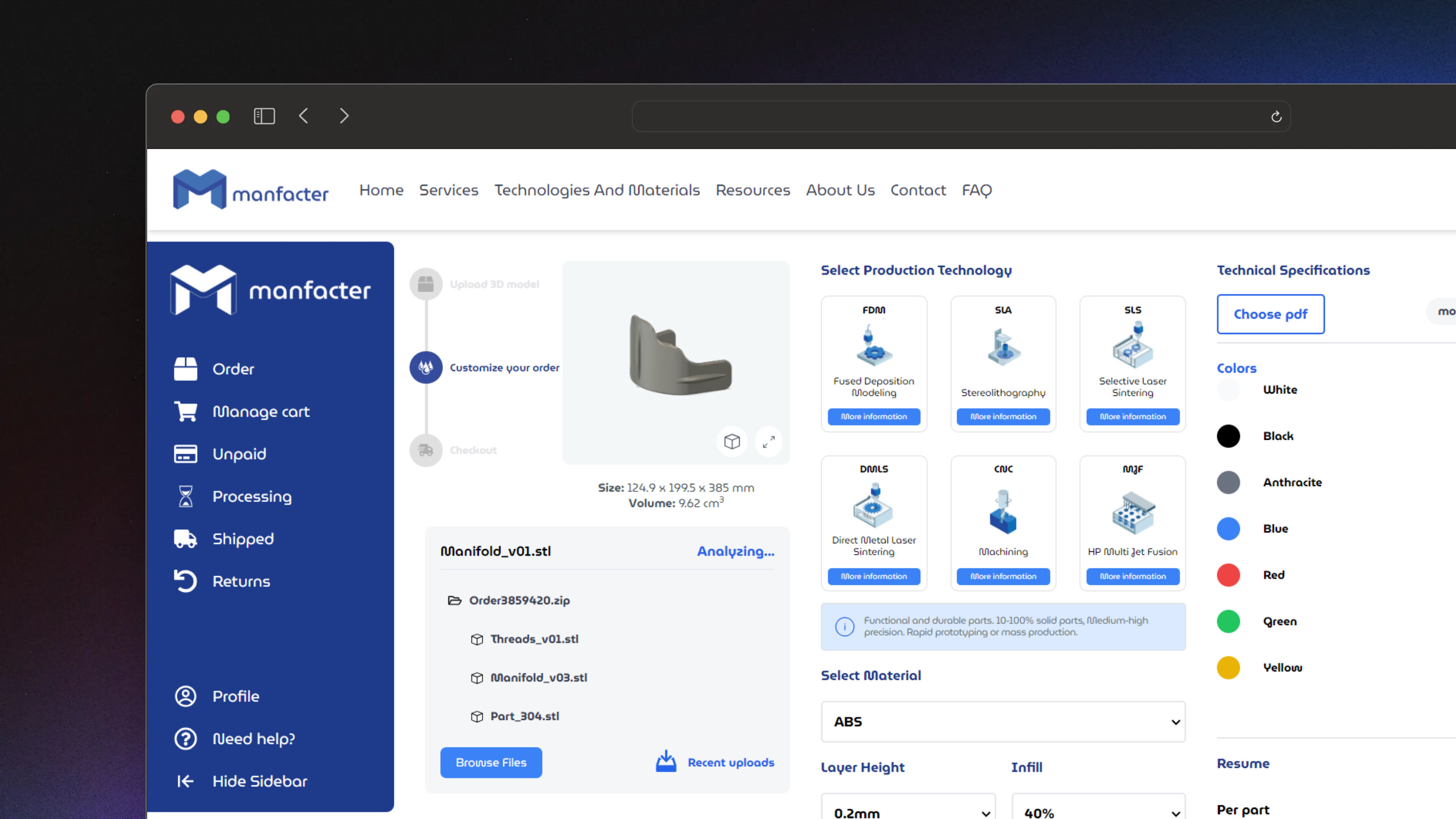Open the ABS material dropdown

1003,722
